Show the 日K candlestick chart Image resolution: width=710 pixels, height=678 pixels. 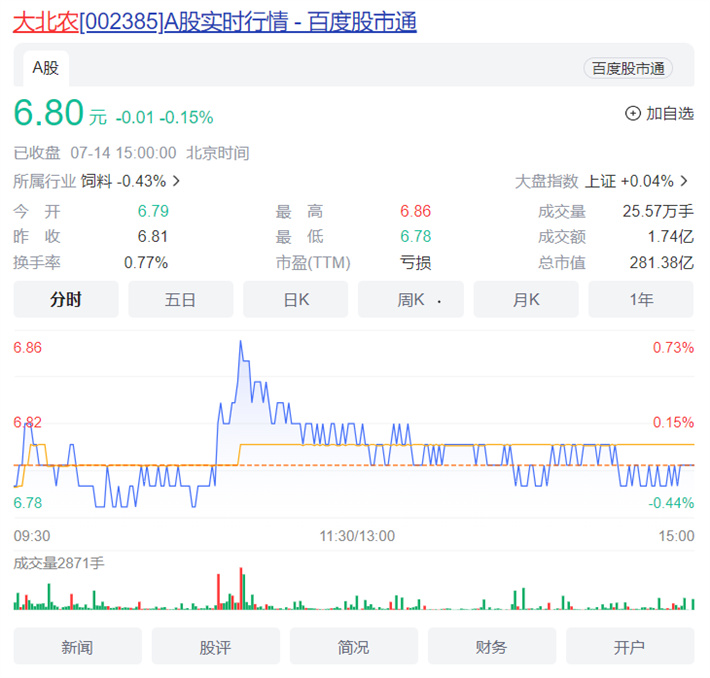[296, 300]
